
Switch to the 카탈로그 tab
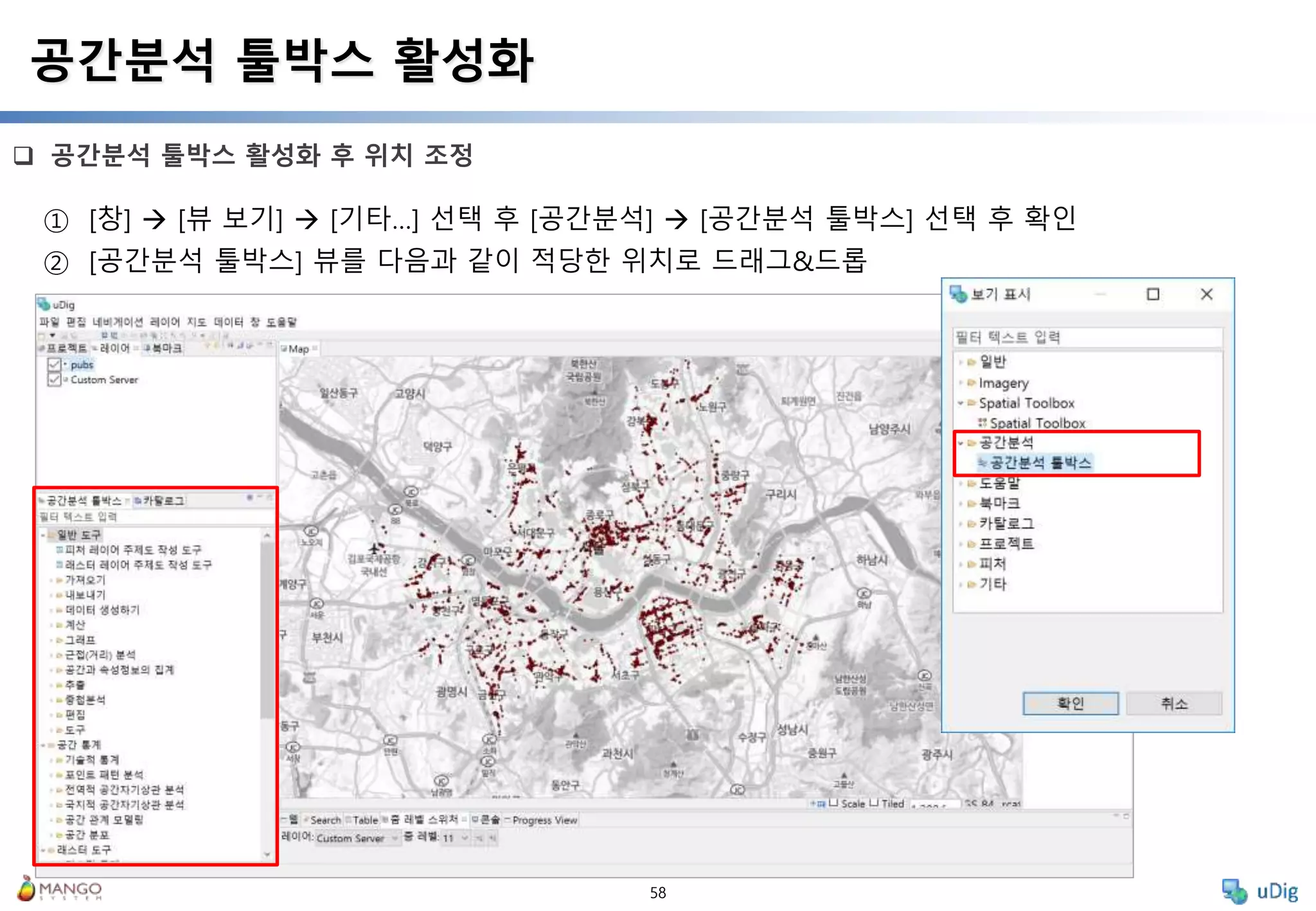click(x=159, y=500)
